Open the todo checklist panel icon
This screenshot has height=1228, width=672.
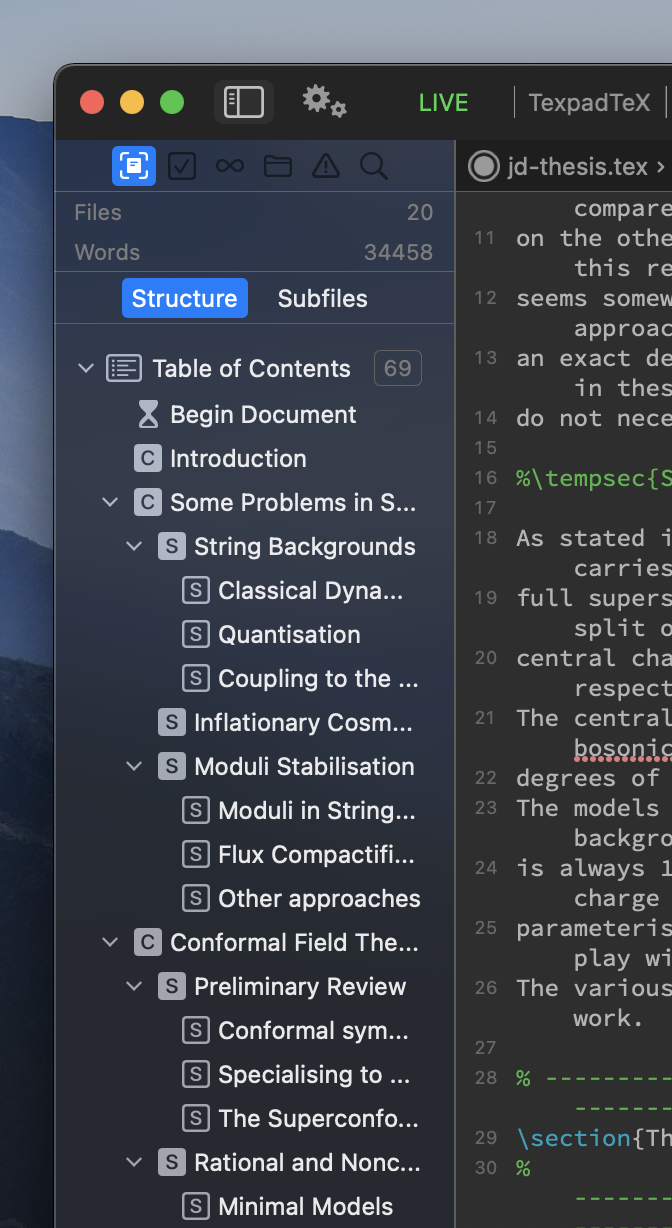[182, 166]
